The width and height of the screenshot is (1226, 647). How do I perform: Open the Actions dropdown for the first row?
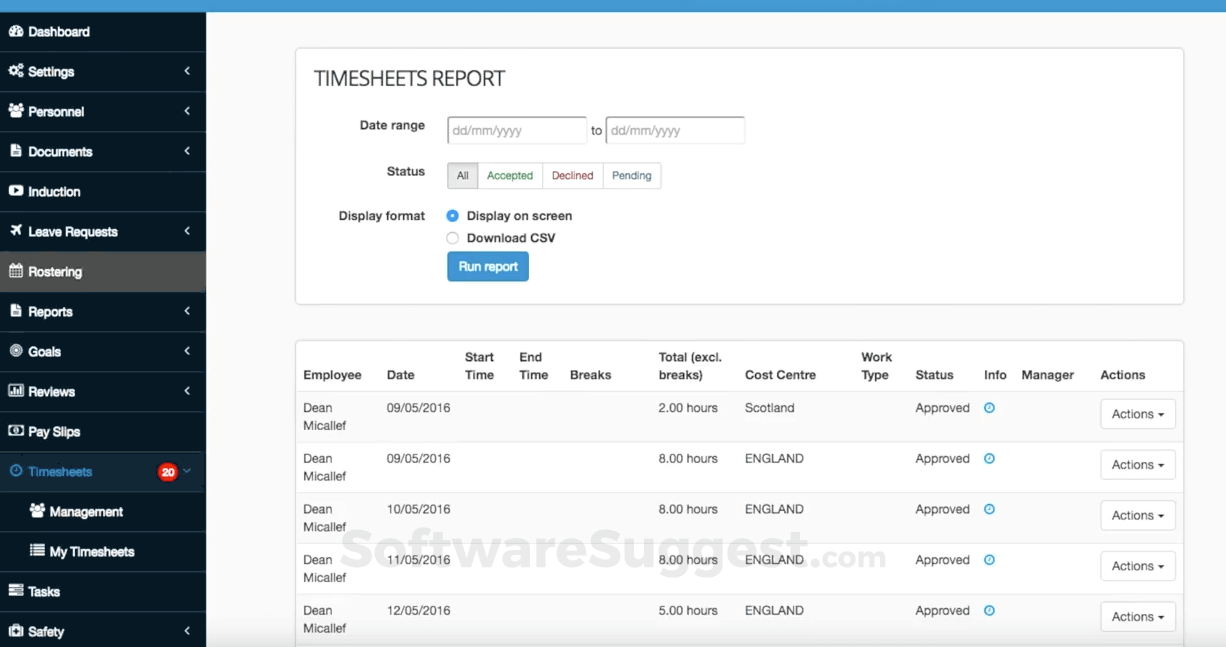pos(1137,413)
